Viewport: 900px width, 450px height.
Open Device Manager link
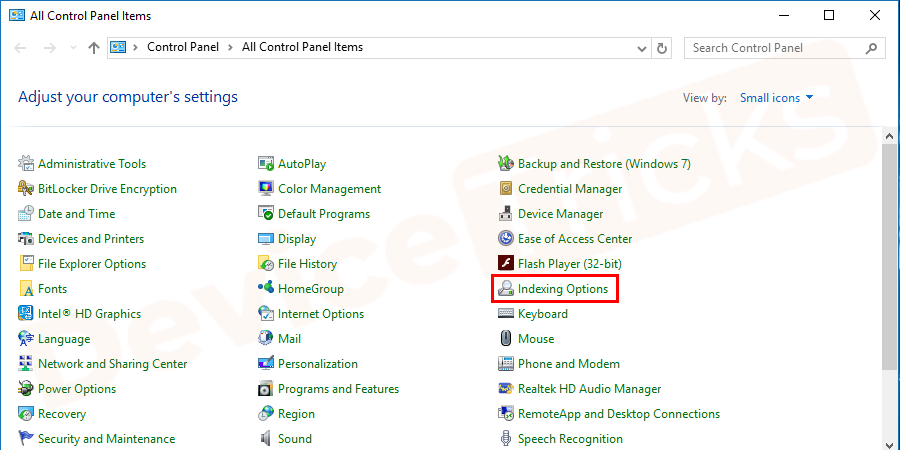pos(560,214)
